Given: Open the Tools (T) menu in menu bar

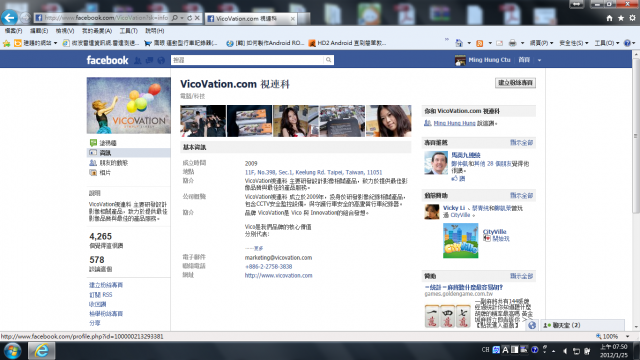Looking at the screenshot, I should [128, 31].
